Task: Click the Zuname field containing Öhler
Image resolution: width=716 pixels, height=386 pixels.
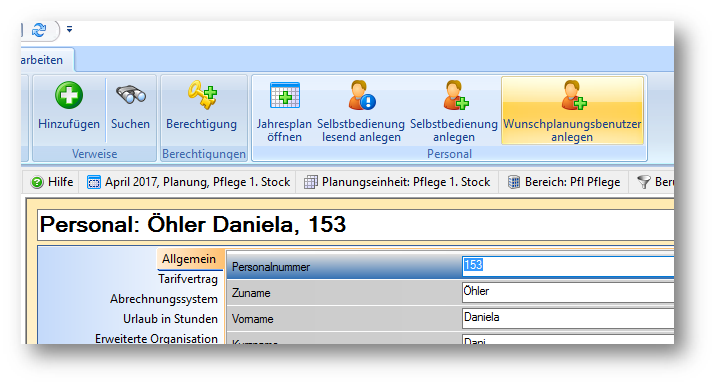Action: [x=568, y=292]
